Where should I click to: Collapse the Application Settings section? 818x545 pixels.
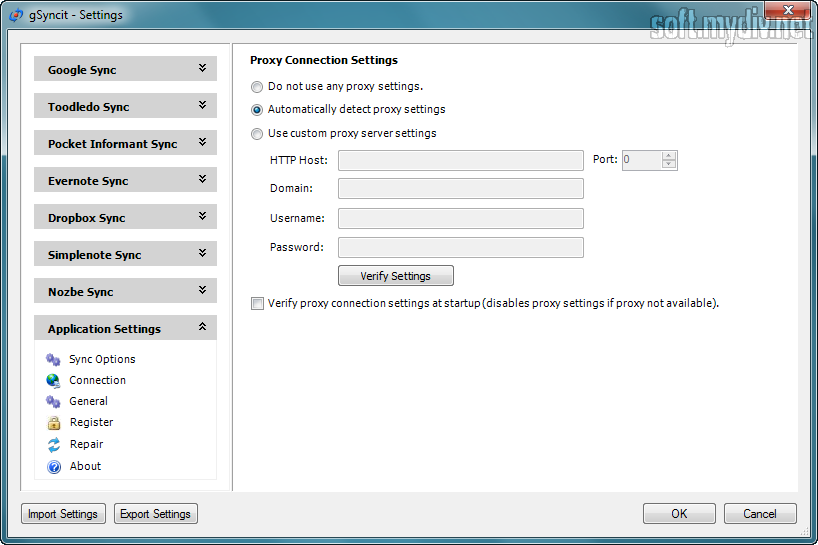coord(202,328)
